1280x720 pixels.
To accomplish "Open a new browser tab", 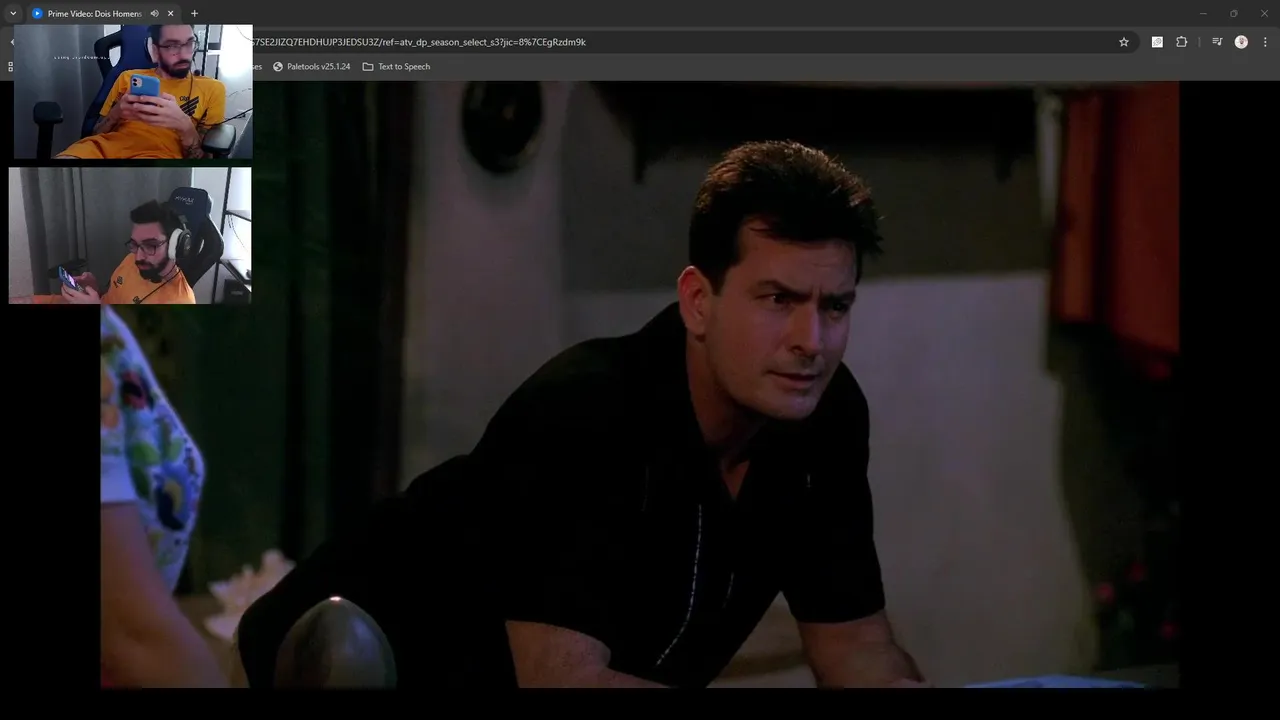I will point(194,13).
